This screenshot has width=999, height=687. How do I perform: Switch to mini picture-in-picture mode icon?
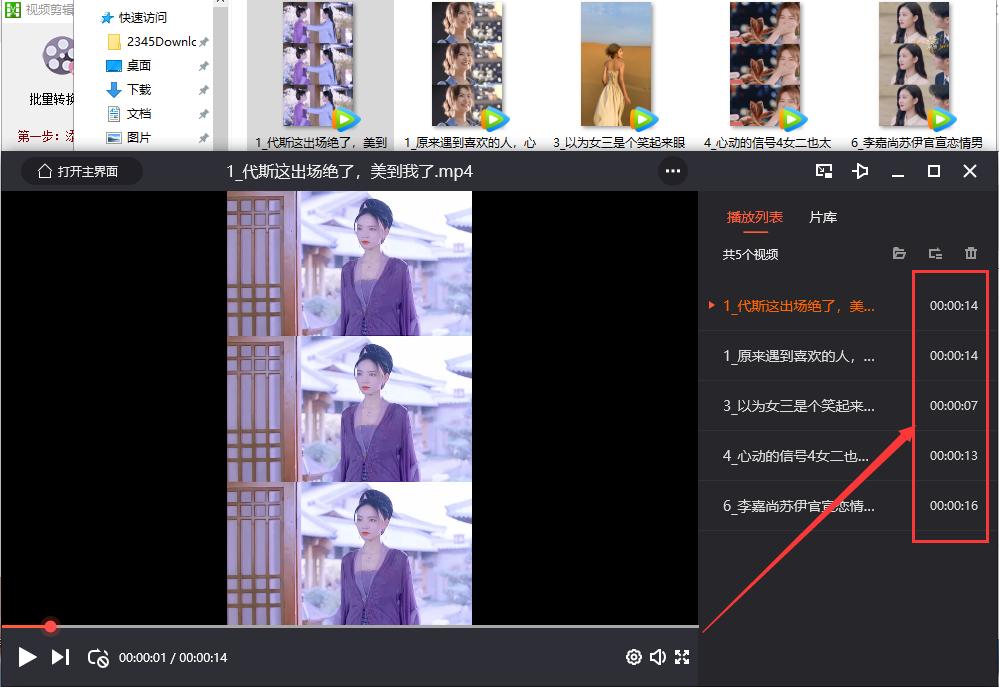(824, 171)
